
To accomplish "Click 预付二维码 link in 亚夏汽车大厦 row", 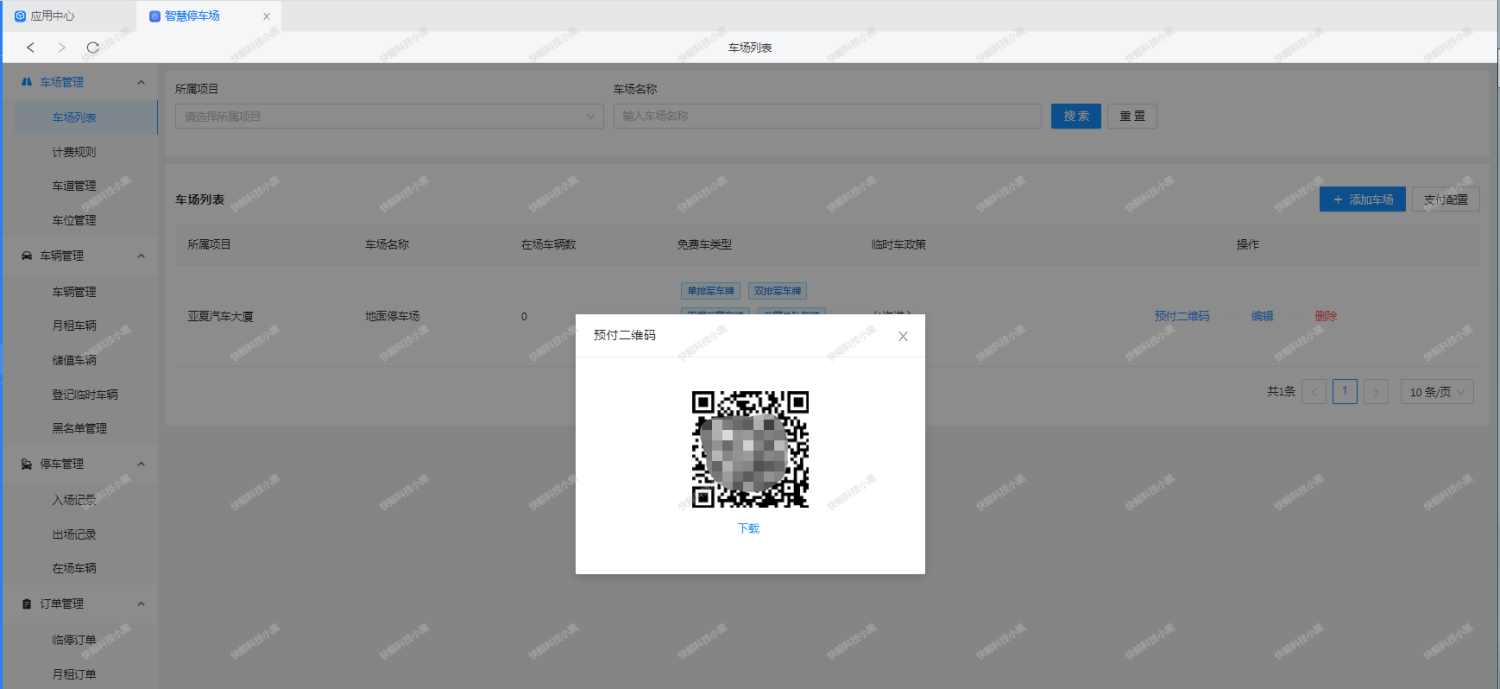I will (x=1181, y=316).
